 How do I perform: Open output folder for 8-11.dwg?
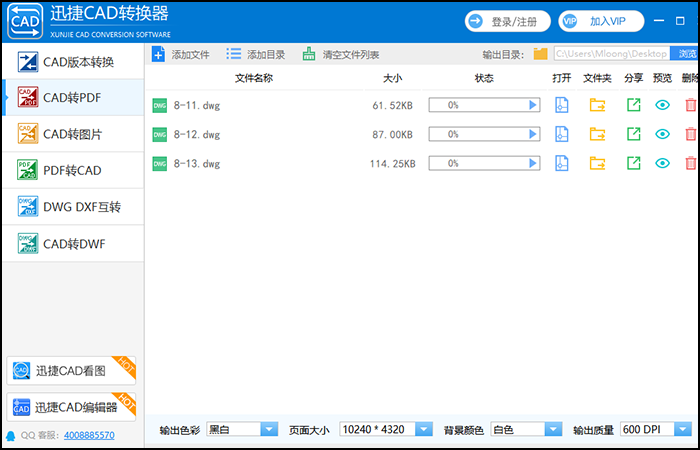click(x=597, y=105)
